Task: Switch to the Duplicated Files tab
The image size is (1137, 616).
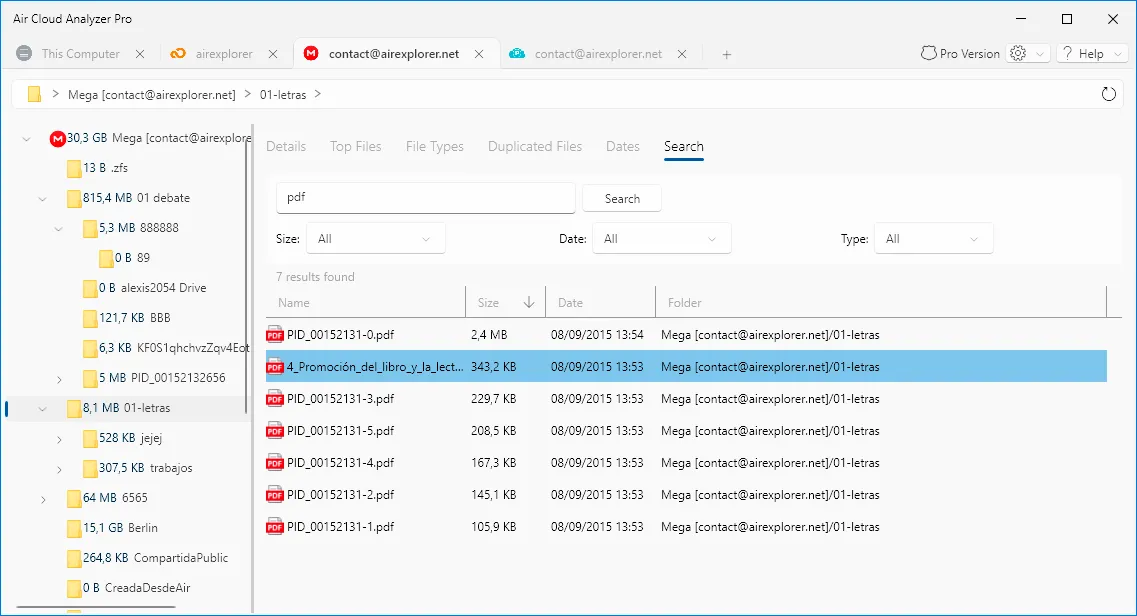Action: (534, 146)
